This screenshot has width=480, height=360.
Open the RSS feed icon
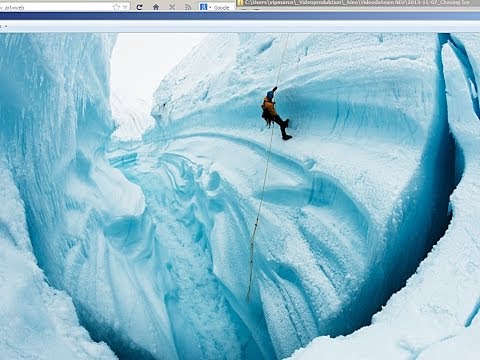pyautogui.click(x=188, y=7)
